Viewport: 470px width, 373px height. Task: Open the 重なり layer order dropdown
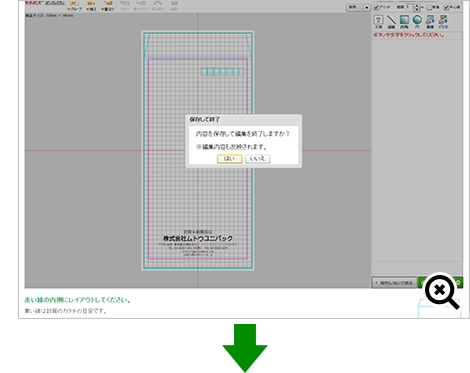[x=108, y=6]
